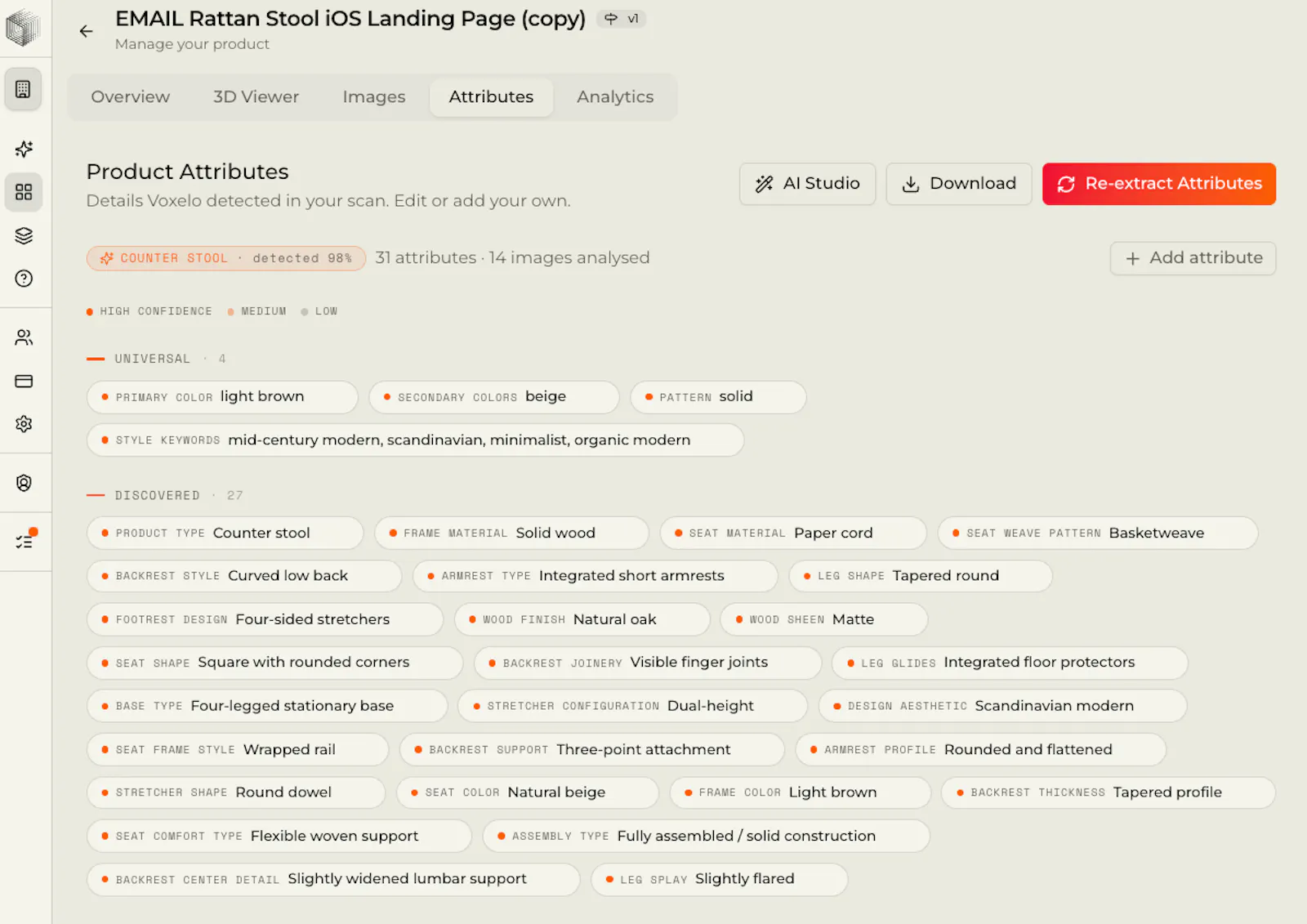
Task: Open the help question mark icon
Action: coord(24,279)
